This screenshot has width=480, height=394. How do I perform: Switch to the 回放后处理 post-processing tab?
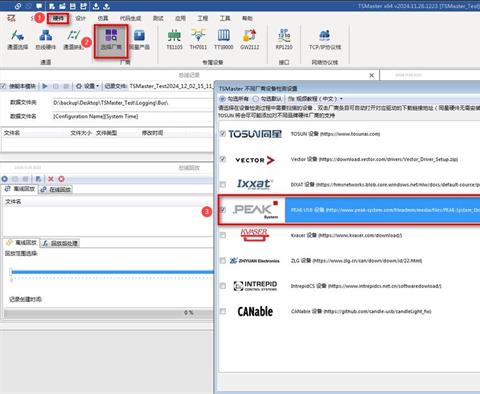coord(60,243)
